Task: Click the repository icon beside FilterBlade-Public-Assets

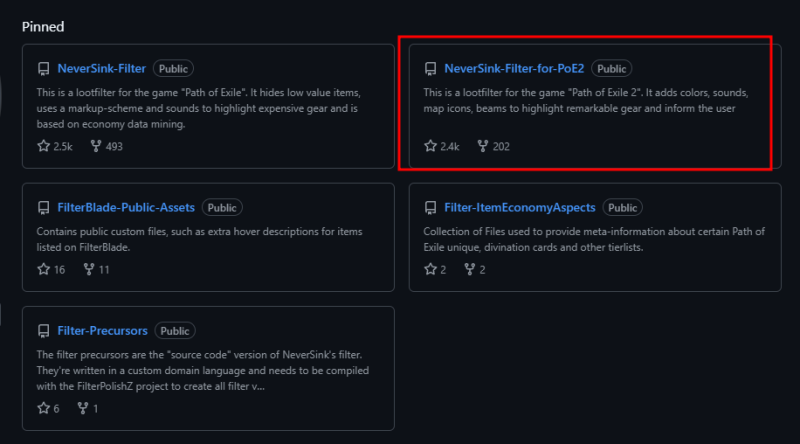Action: [44, 208]
